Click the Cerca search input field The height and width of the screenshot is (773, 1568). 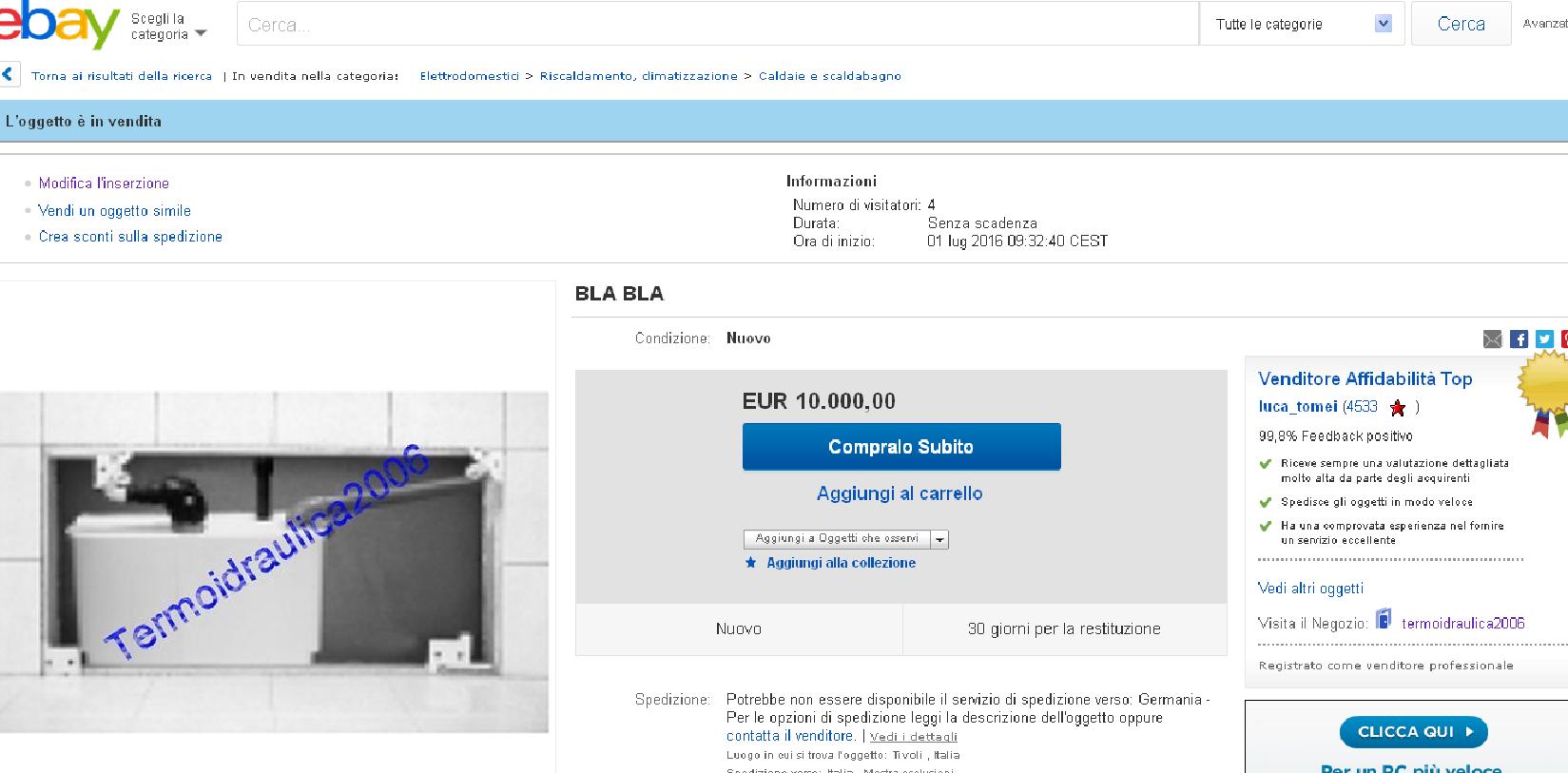[x=718, y=25]
